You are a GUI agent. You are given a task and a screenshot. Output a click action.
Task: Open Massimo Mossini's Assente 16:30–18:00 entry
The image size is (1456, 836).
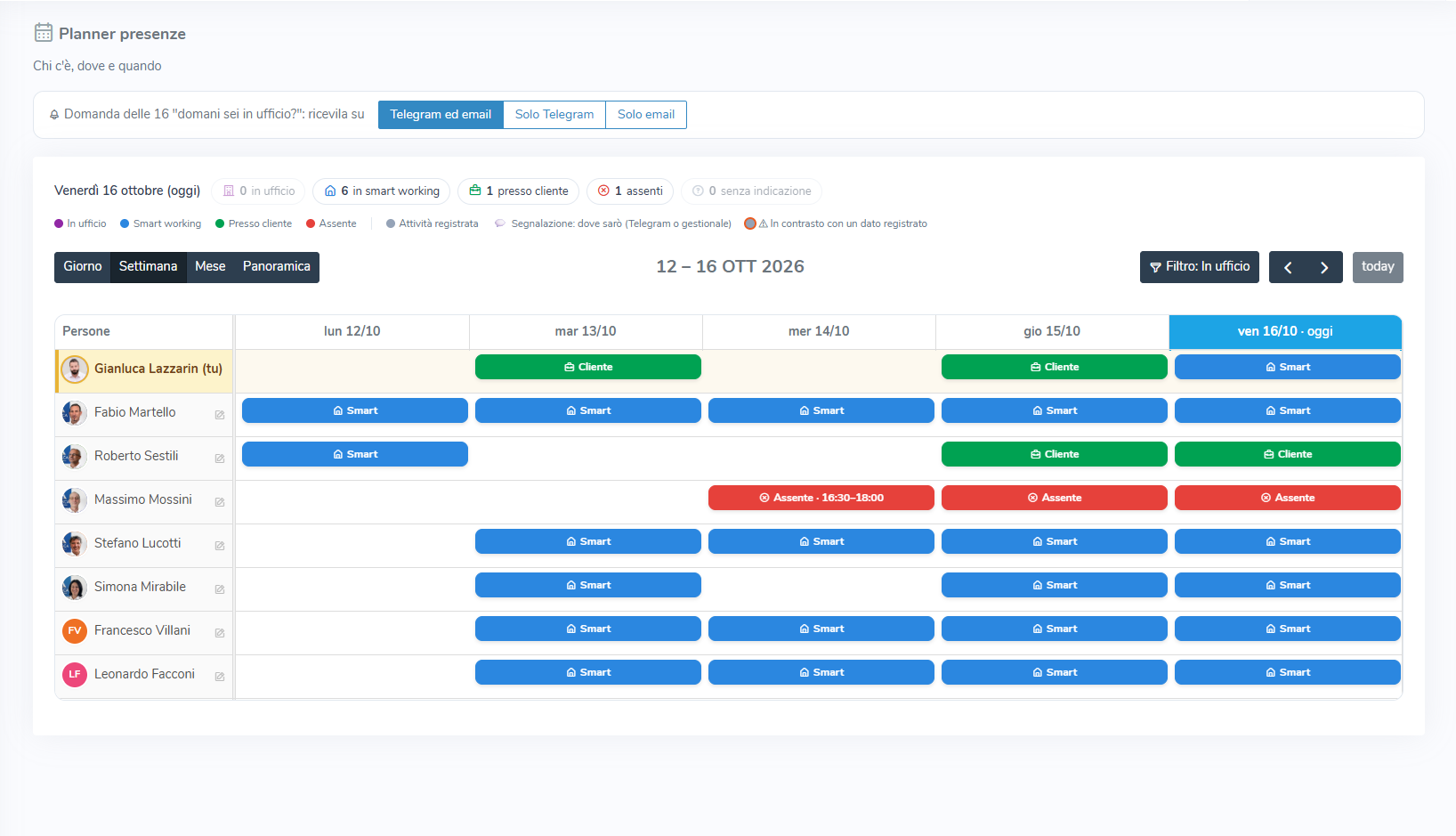coord(821,498)
